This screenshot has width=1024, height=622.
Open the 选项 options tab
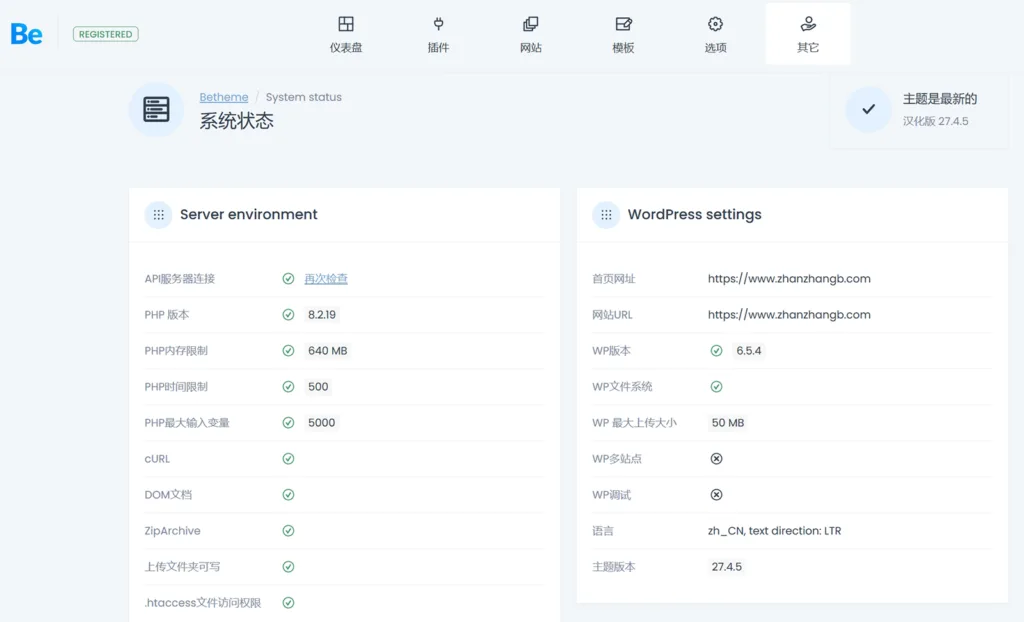pos(715,34)
